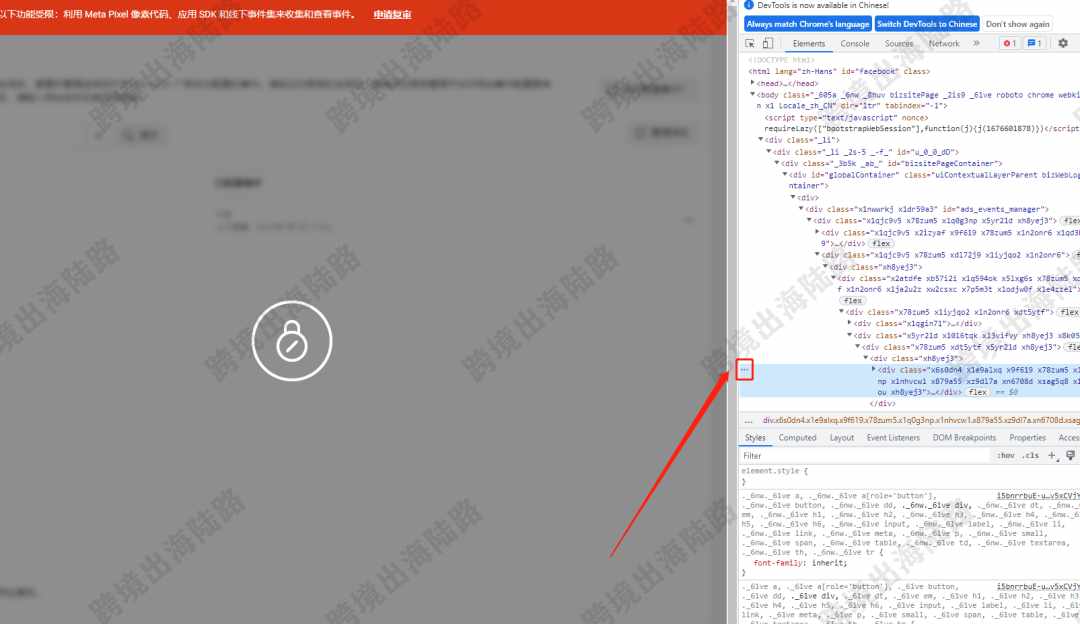Open the stylesheet link beside the ._6lve a rule

[1038, 587]
